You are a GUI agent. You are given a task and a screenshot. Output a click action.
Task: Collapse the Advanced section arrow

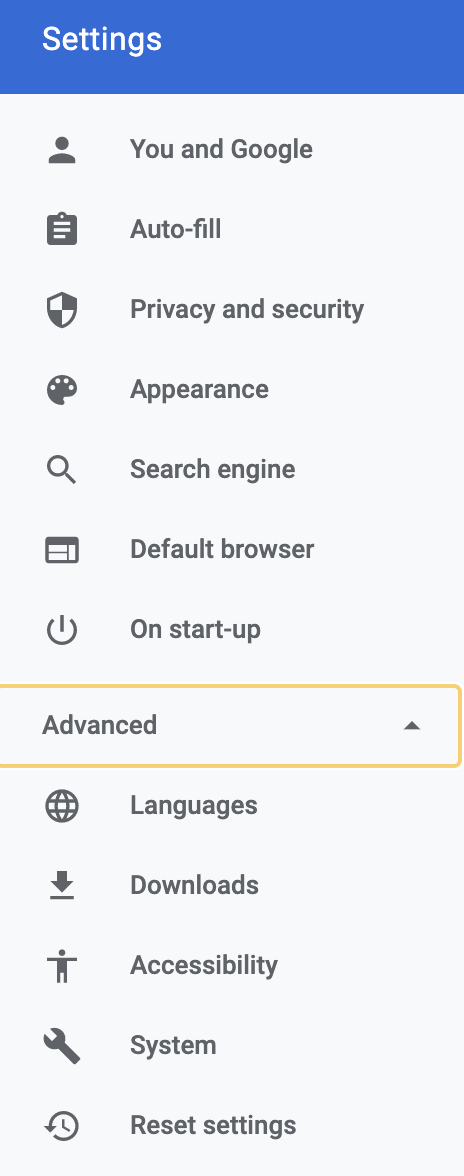pos(412,725)
